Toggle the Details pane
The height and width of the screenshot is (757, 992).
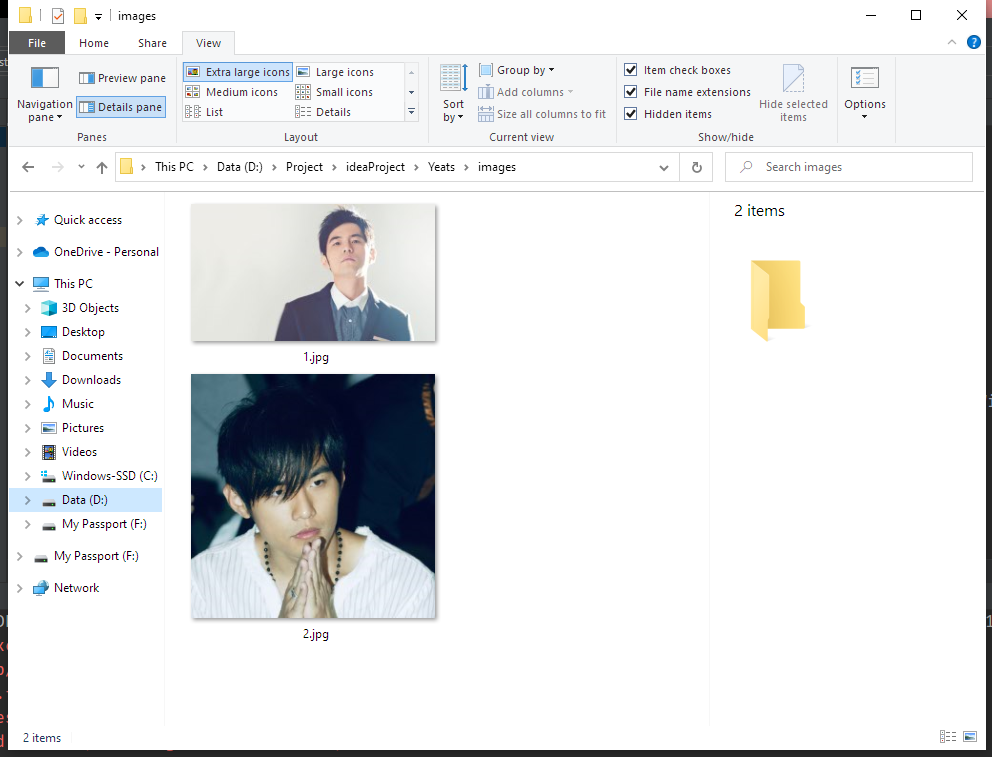coord(121,107)
